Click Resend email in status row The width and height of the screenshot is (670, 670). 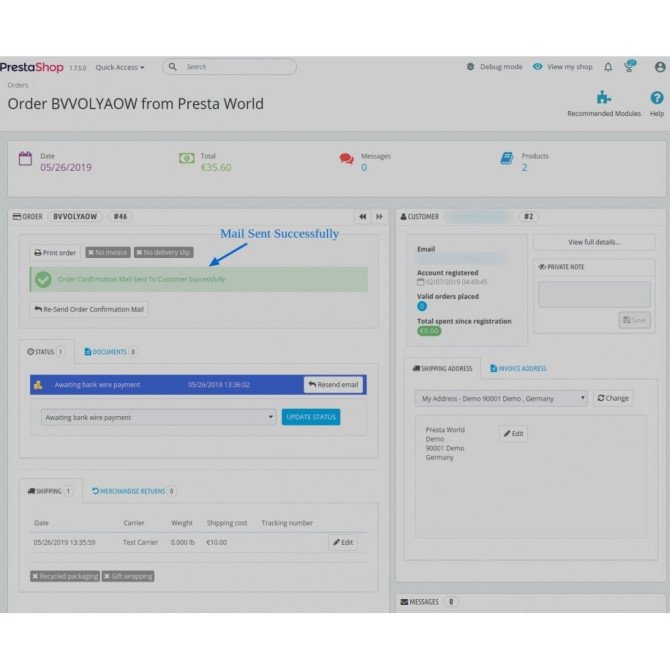(x=333, y=385)
